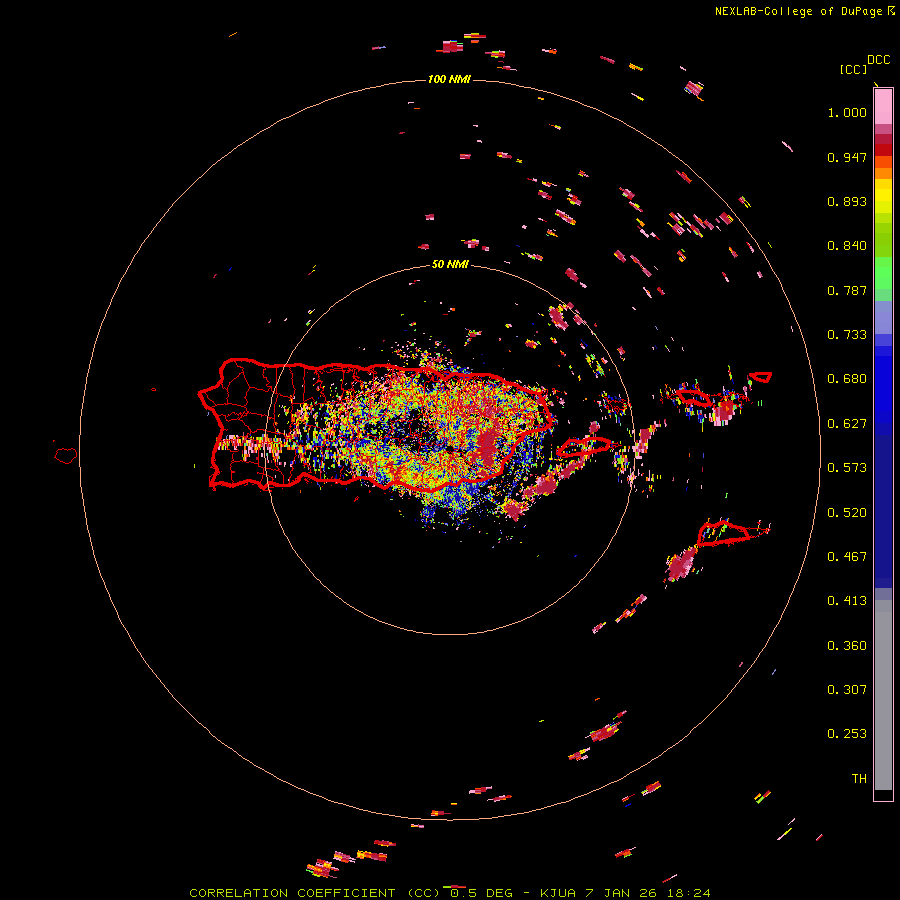
Task: Select the 0.307 color scale value
Action: 847,690
